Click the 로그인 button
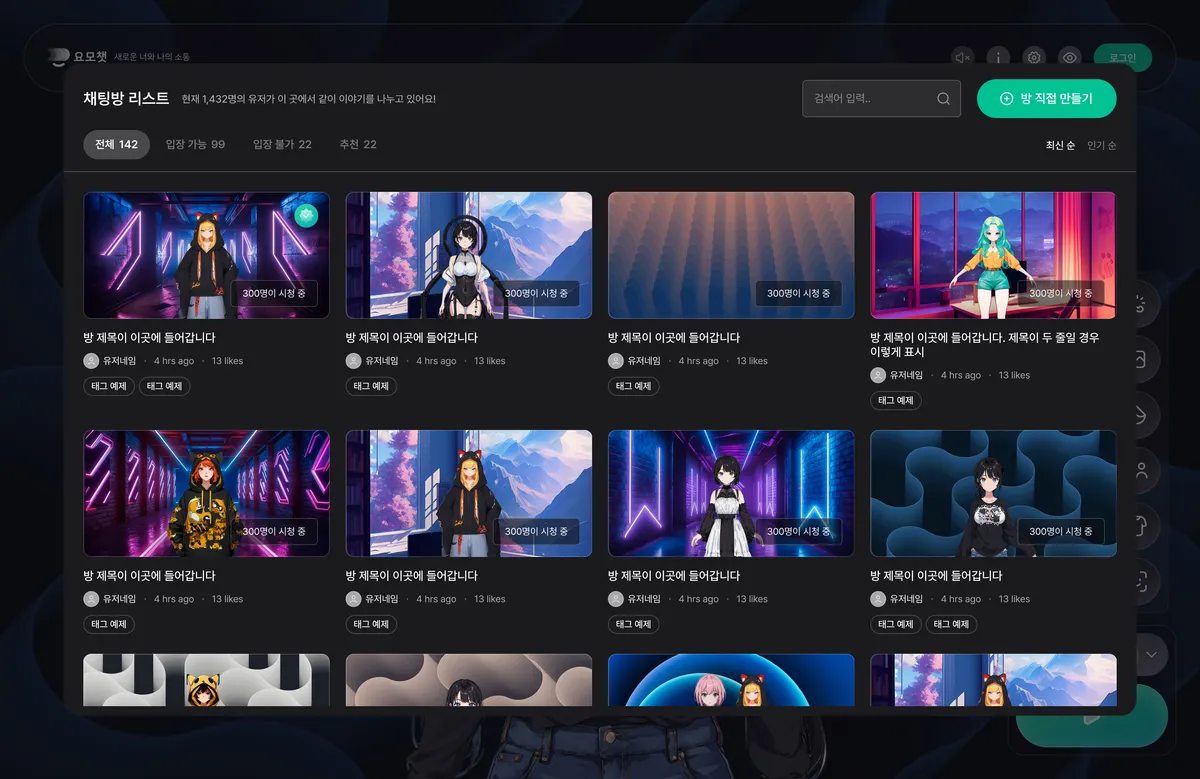 pyautogui.click(x=1122, y=57)
